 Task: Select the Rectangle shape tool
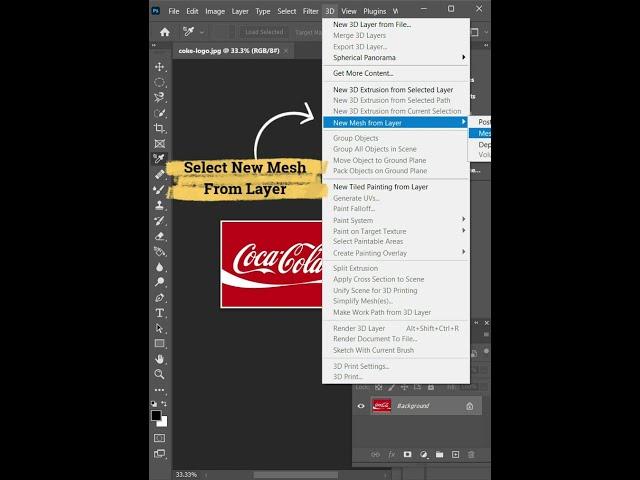[159, 343]
